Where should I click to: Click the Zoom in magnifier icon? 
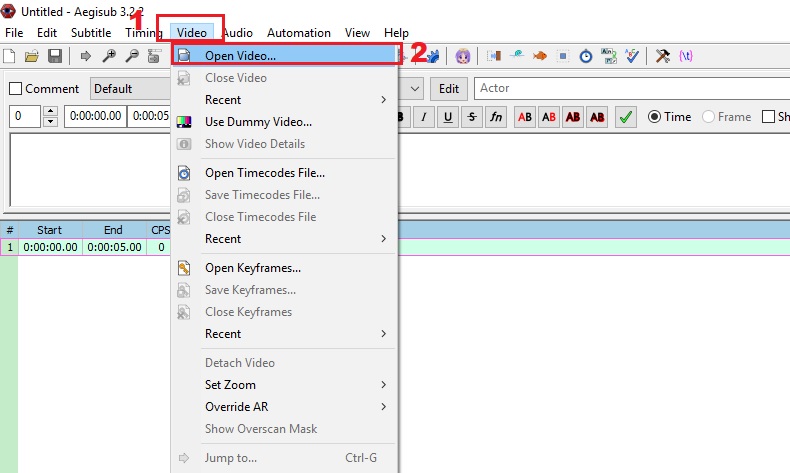click(x=109, y=55)
